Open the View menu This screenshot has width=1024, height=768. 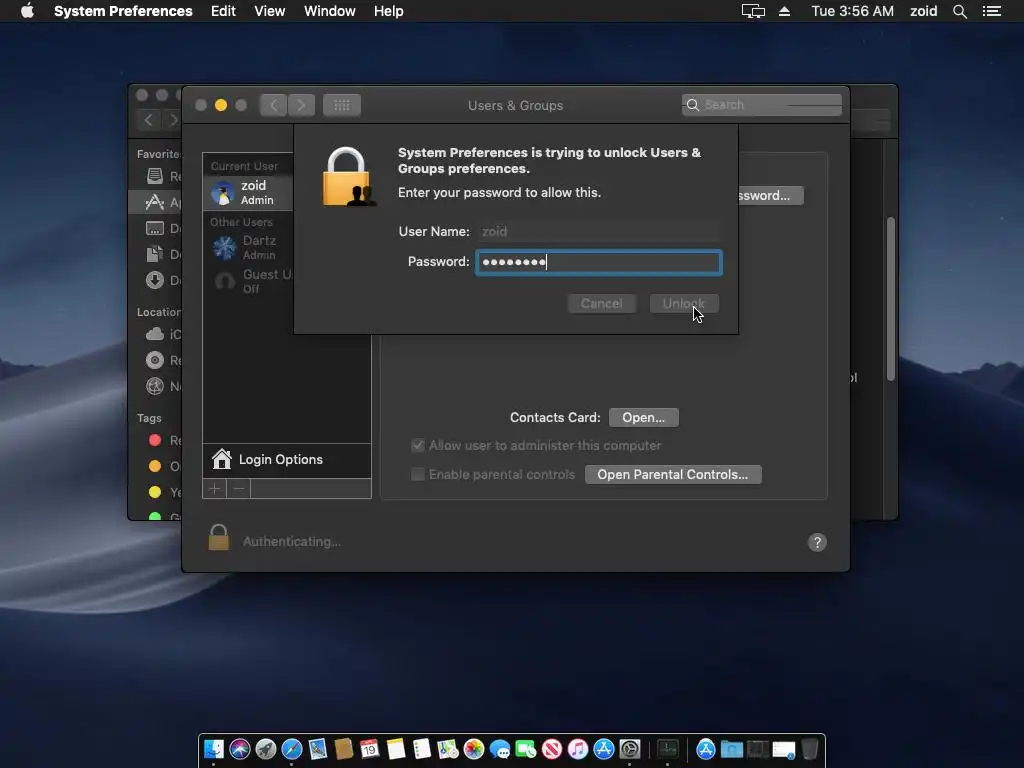pos(270,11)
